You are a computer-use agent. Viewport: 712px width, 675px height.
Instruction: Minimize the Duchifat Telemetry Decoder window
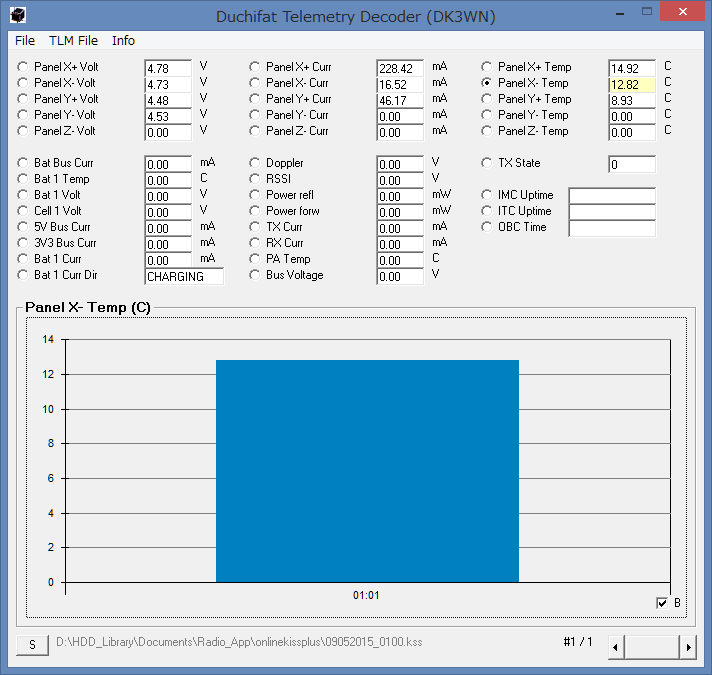coord(620,12)
